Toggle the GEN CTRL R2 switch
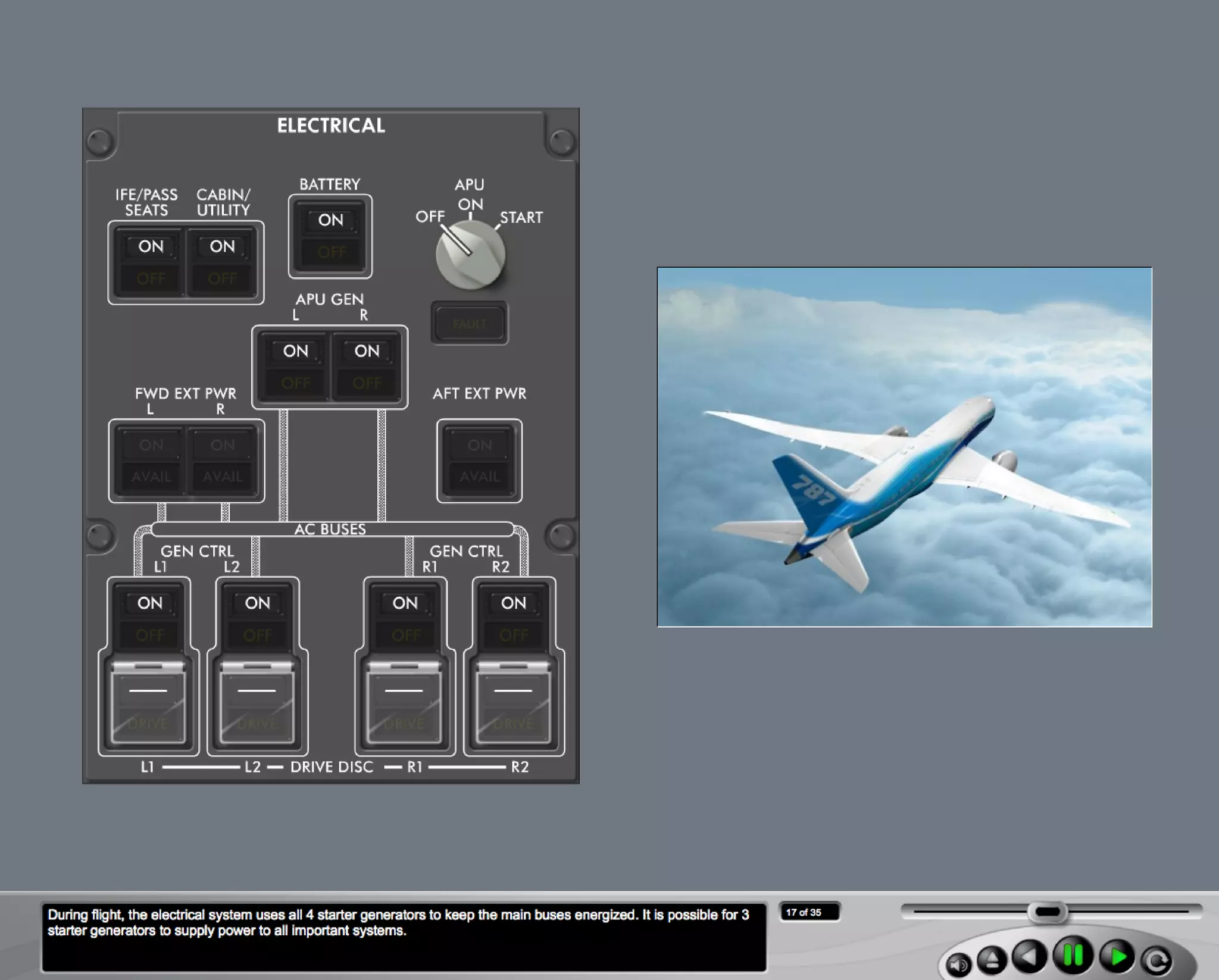The width and height of the screenshot is (1219, 980). pos(514,619)
